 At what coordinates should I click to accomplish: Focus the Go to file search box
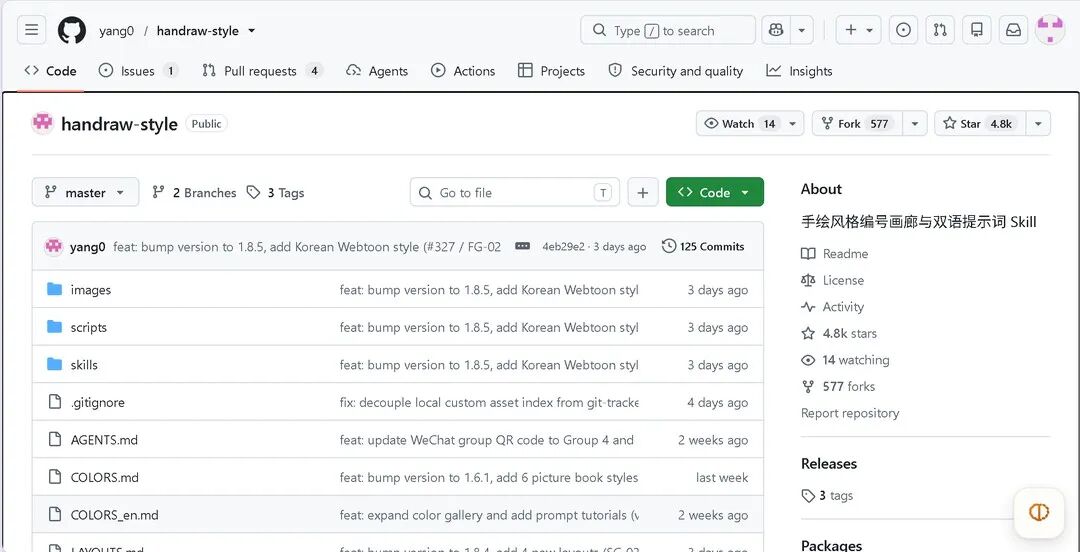click(x=515, y=192)
